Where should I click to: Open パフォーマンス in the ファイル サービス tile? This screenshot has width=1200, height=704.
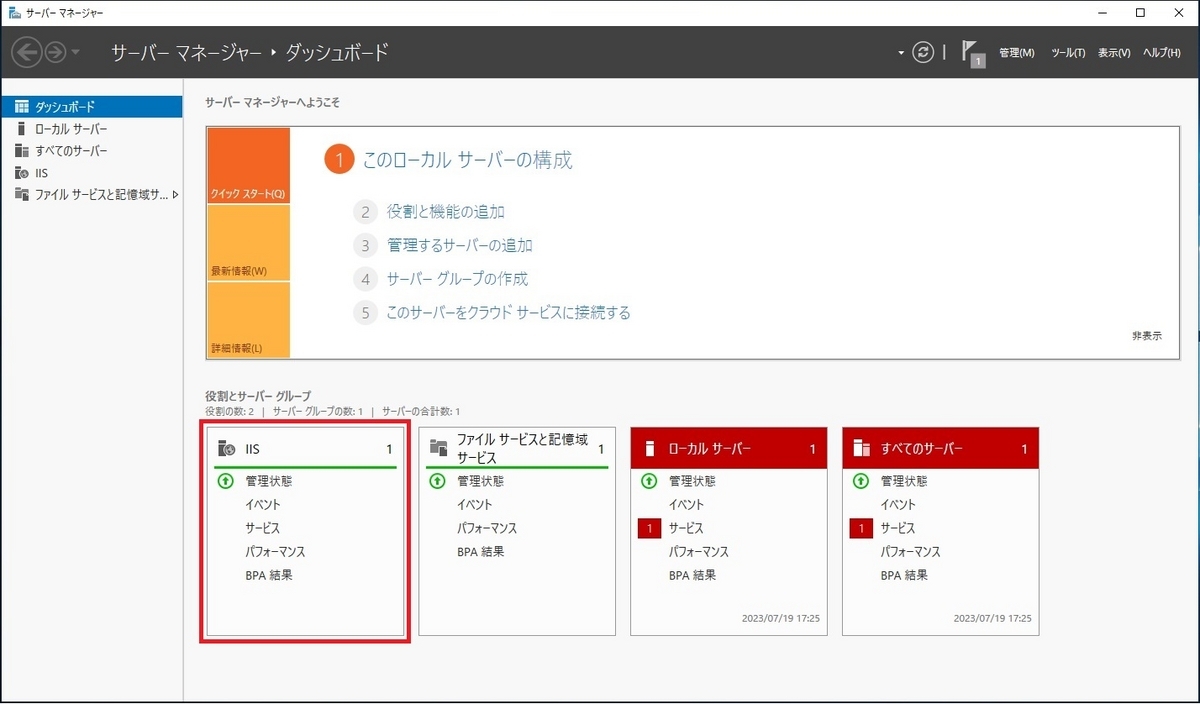(x=487, y=528)
